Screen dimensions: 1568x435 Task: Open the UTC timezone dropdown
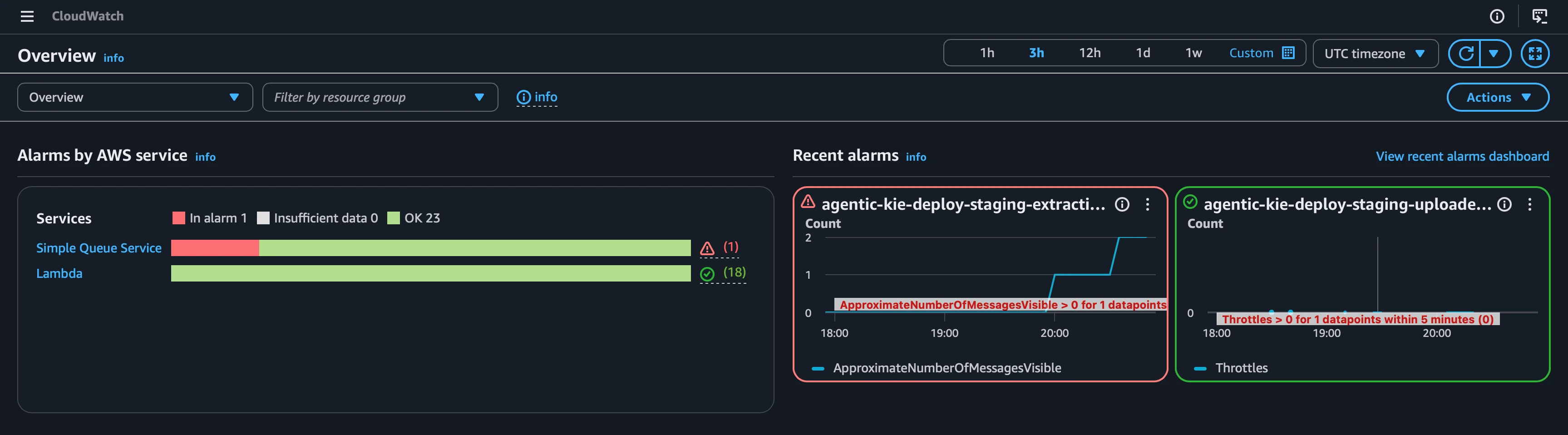tap(1375, 54)
